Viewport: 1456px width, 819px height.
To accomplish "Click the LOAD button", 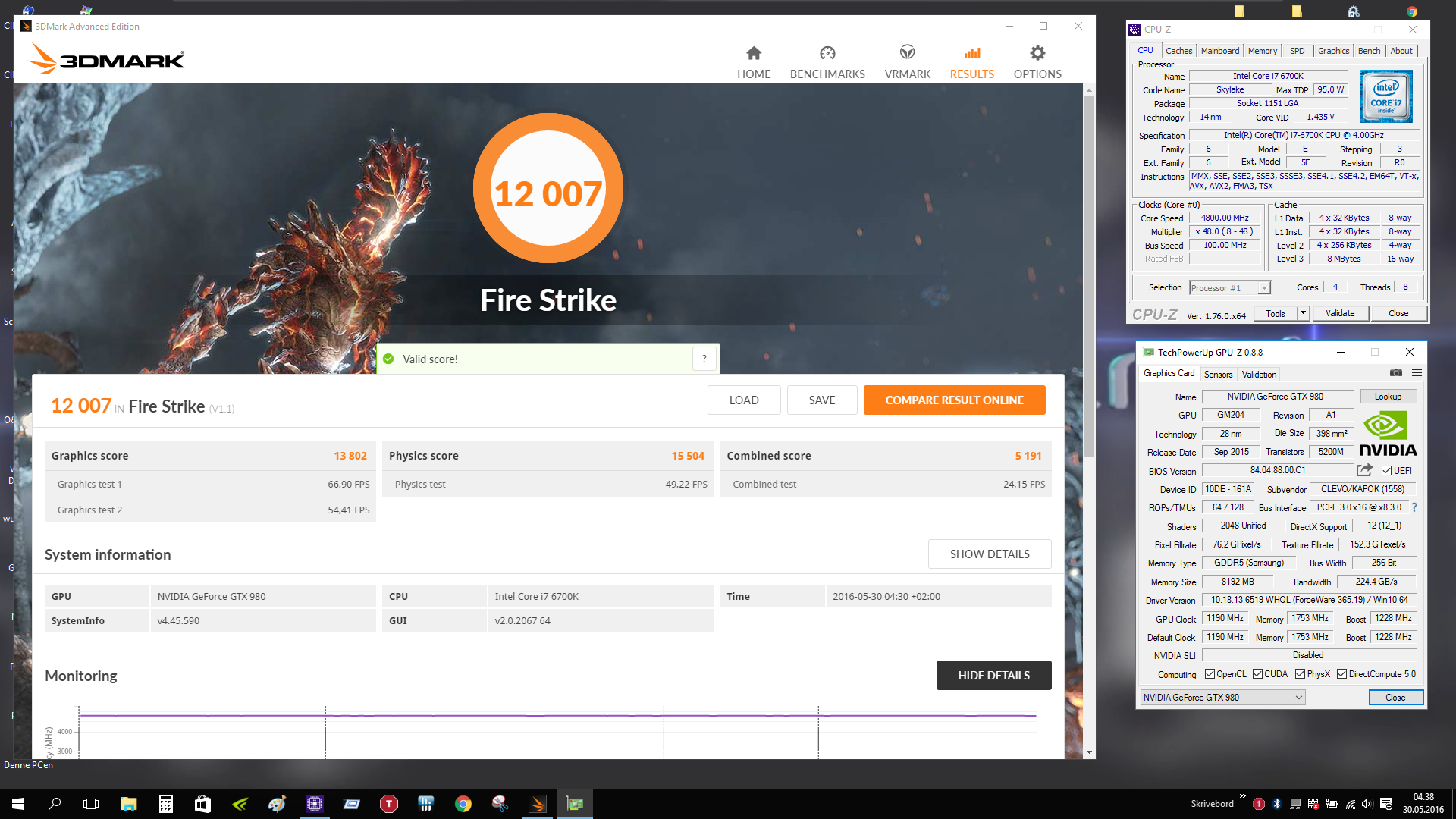I will point(743,400).
